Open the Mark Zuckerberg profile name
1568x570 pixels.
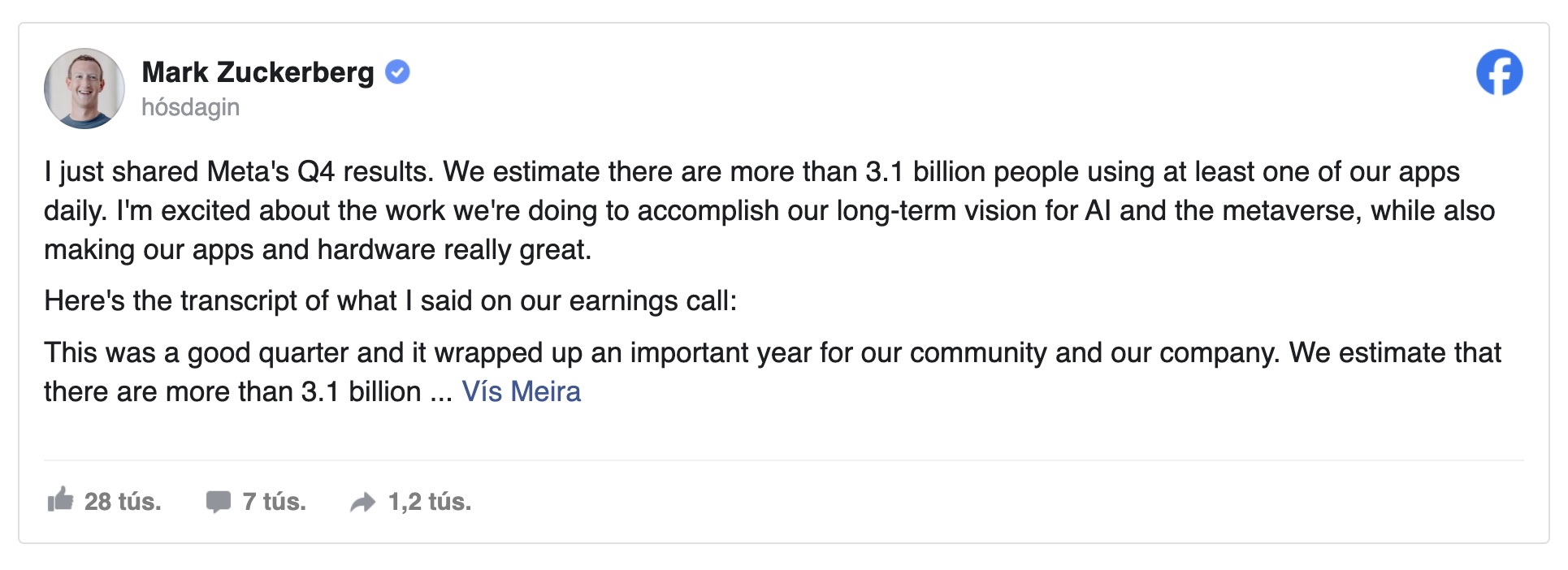coord(258,72)
